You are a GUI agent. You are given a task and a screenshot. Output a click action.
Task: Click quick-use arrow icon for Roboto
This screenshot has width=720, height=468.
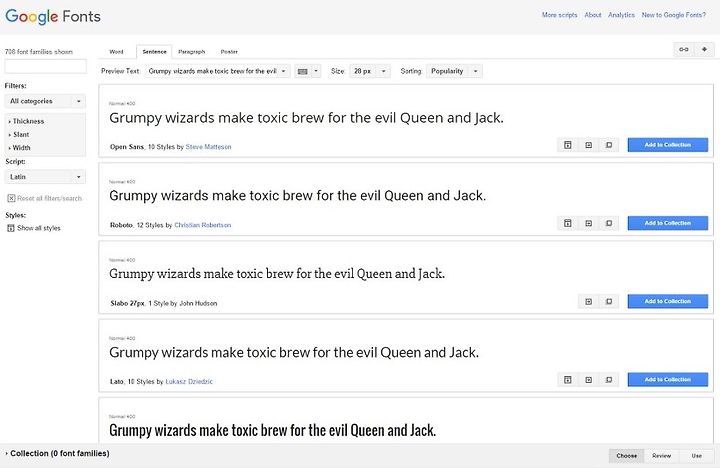588,223
